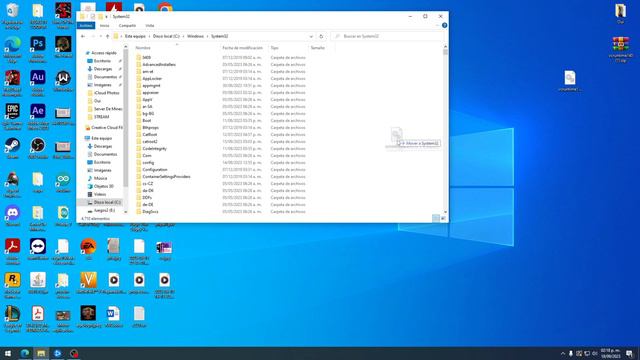Open the Inicio ribbon tab
640x360 pixels.
click(104, 25)
